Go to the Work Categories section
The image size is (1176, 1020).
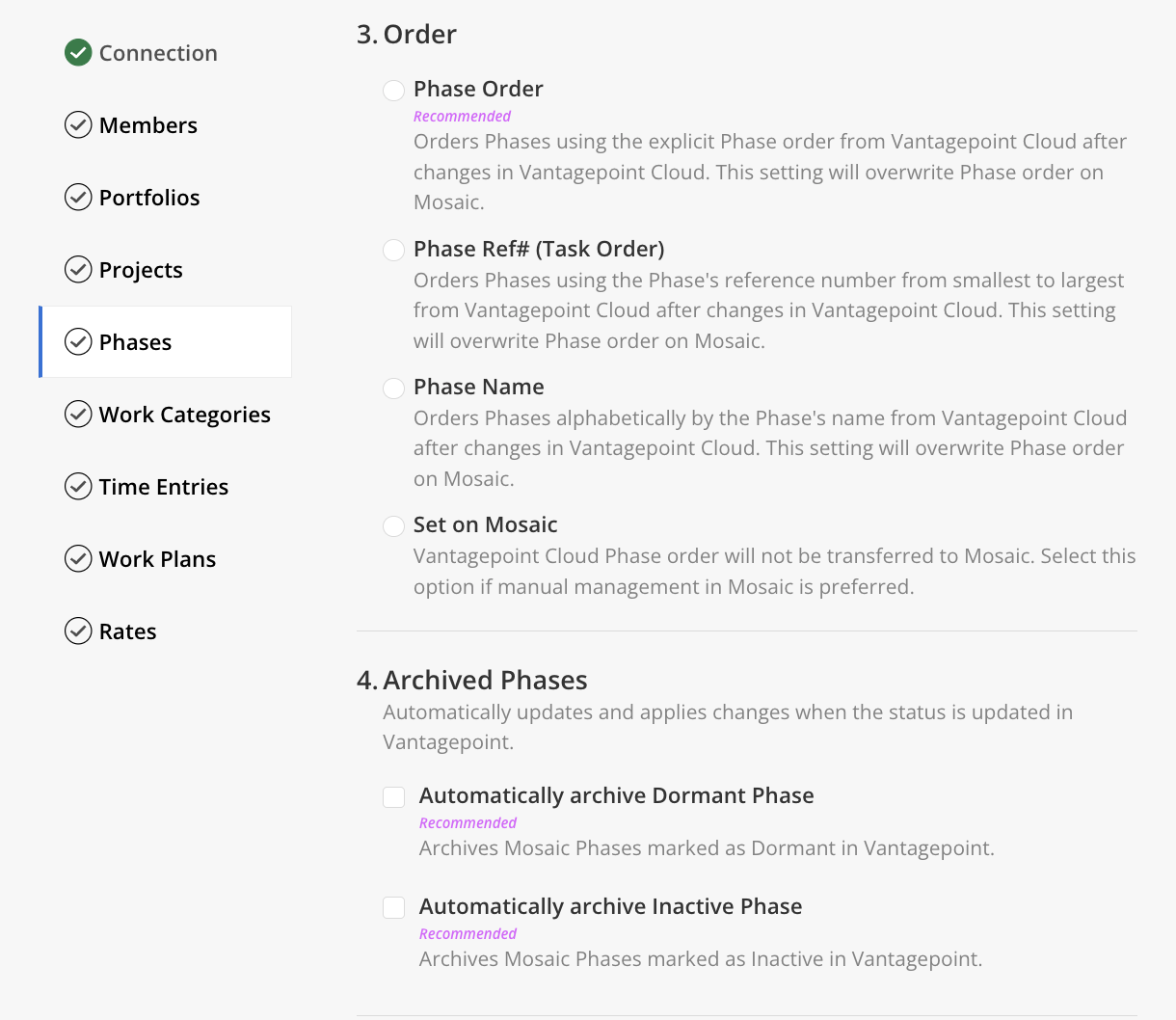(x=184, y=415)
